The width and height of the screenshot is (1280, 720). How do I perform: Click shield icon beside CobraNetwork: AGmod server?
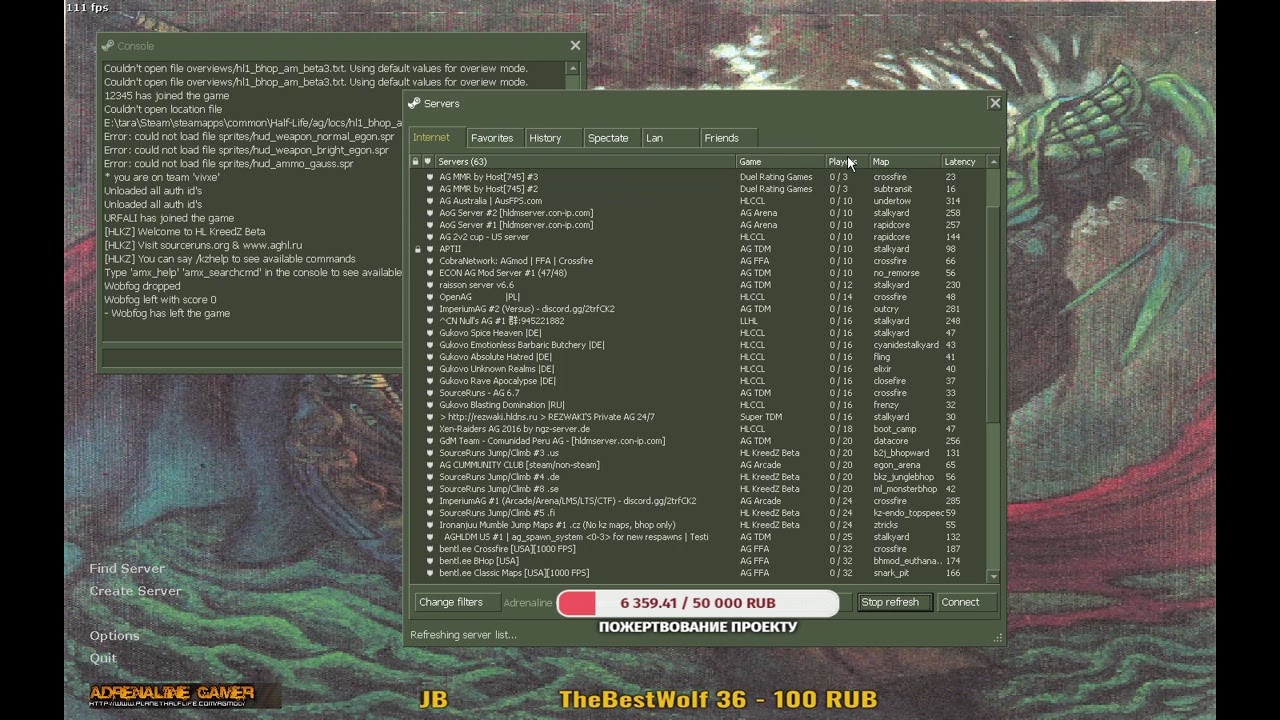(x=430, y=261)
